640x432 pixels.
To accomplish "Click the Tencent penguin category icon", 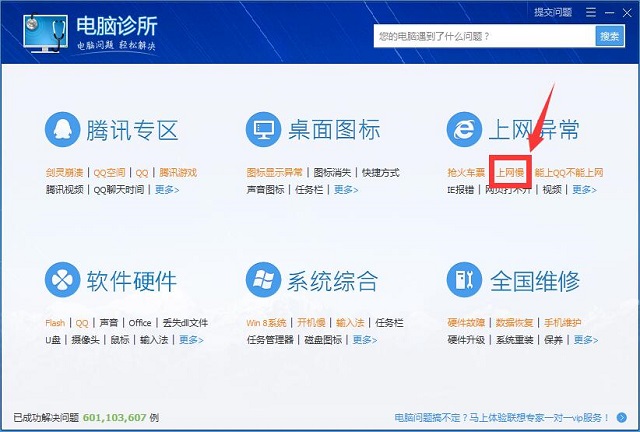I will pos(62,129).
